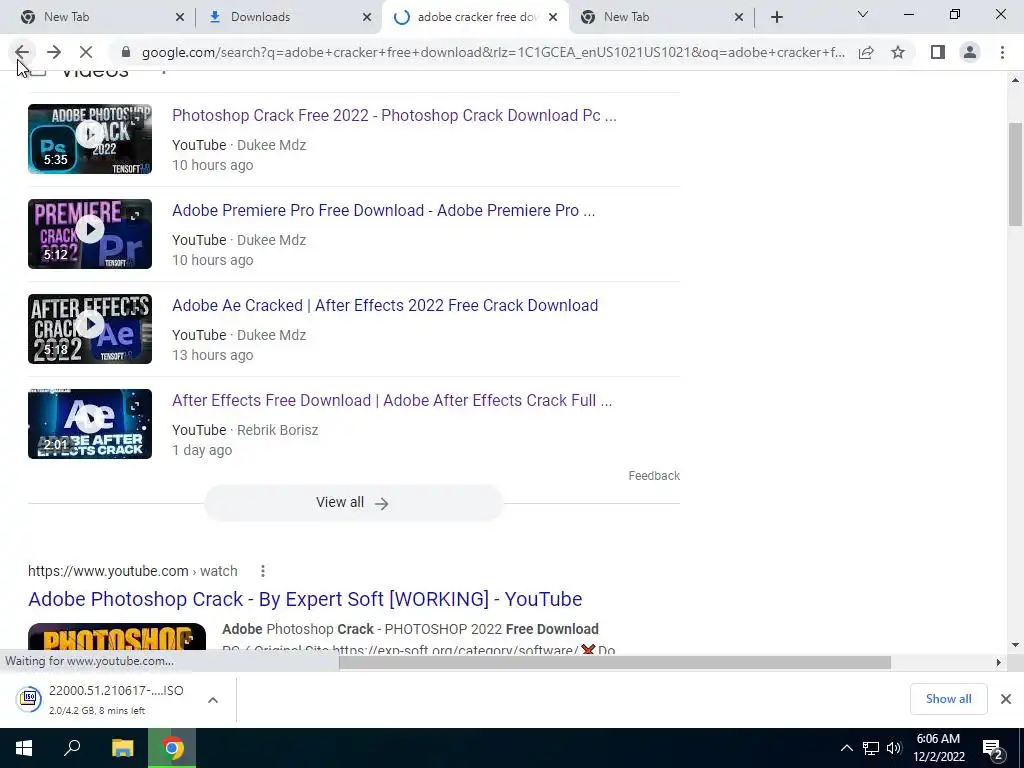Select the adobe cracker search tab
The width and height of the screenshot is (1024, 768).
coord(475,17)
